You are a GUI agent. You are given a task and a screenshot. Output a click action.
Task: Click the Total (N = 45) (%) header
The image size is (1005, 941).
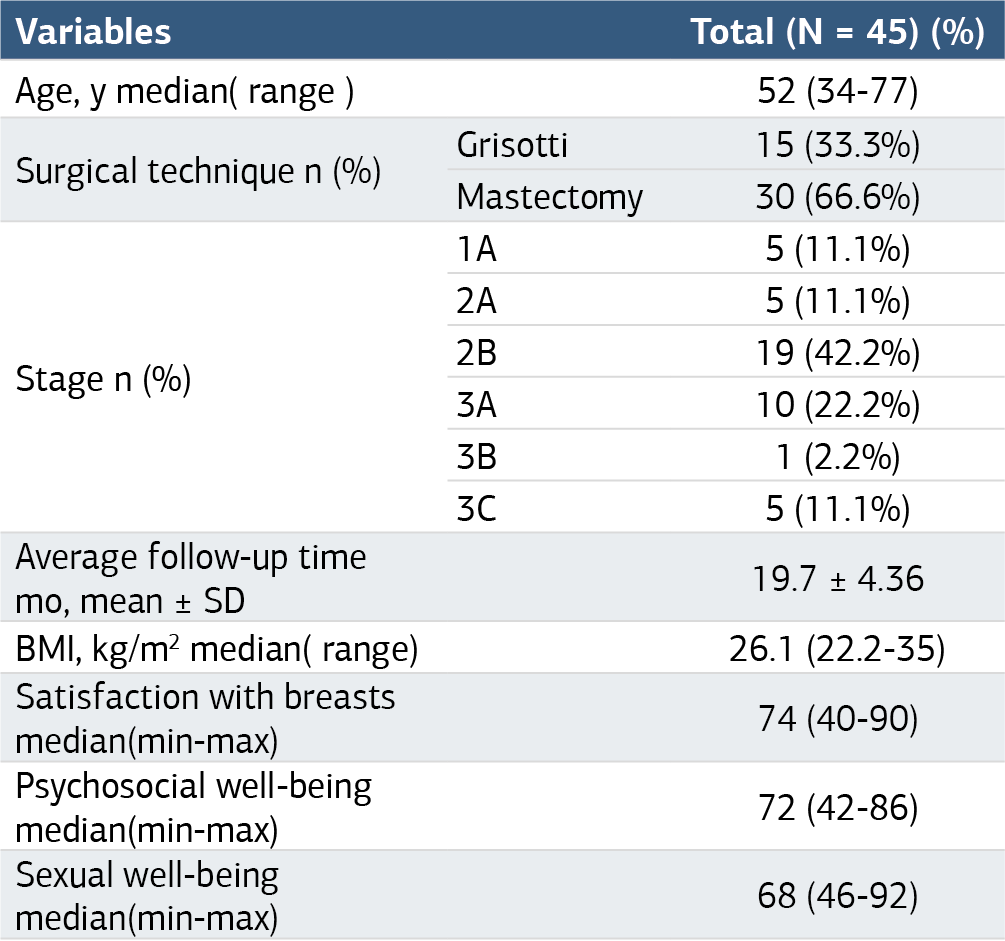pos(837,31)
